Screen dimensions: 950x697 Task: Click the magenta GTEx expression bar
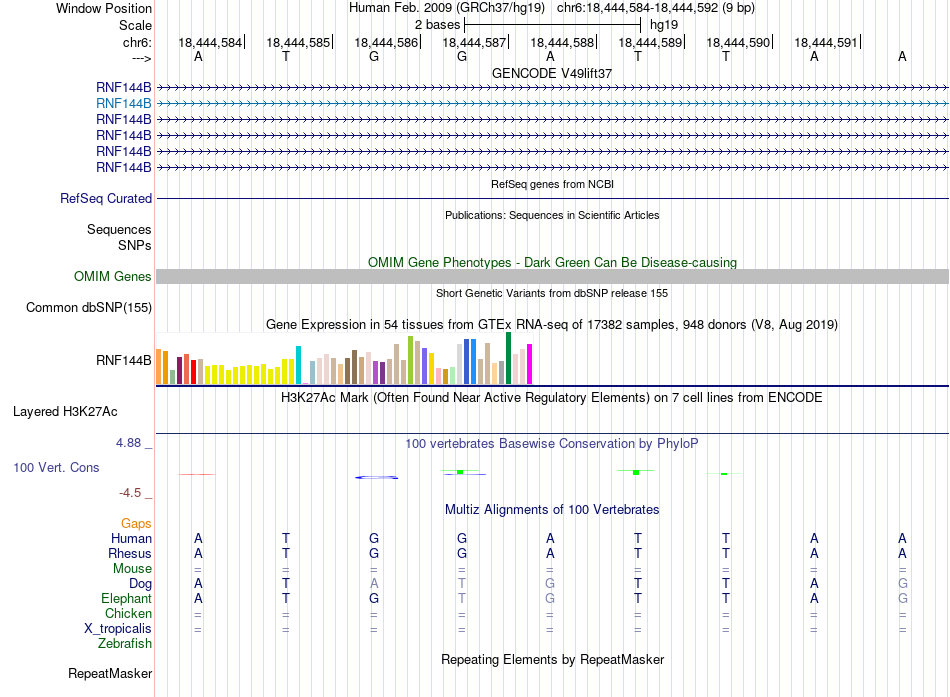pyautogui.click(x=530, y=364)
